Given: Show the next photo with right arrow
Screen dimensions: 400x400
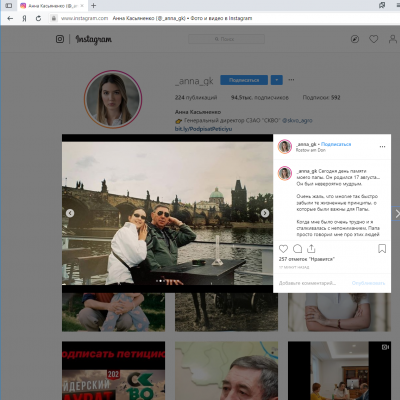Looking at the screenshot, I should click(x=265, y=213).
